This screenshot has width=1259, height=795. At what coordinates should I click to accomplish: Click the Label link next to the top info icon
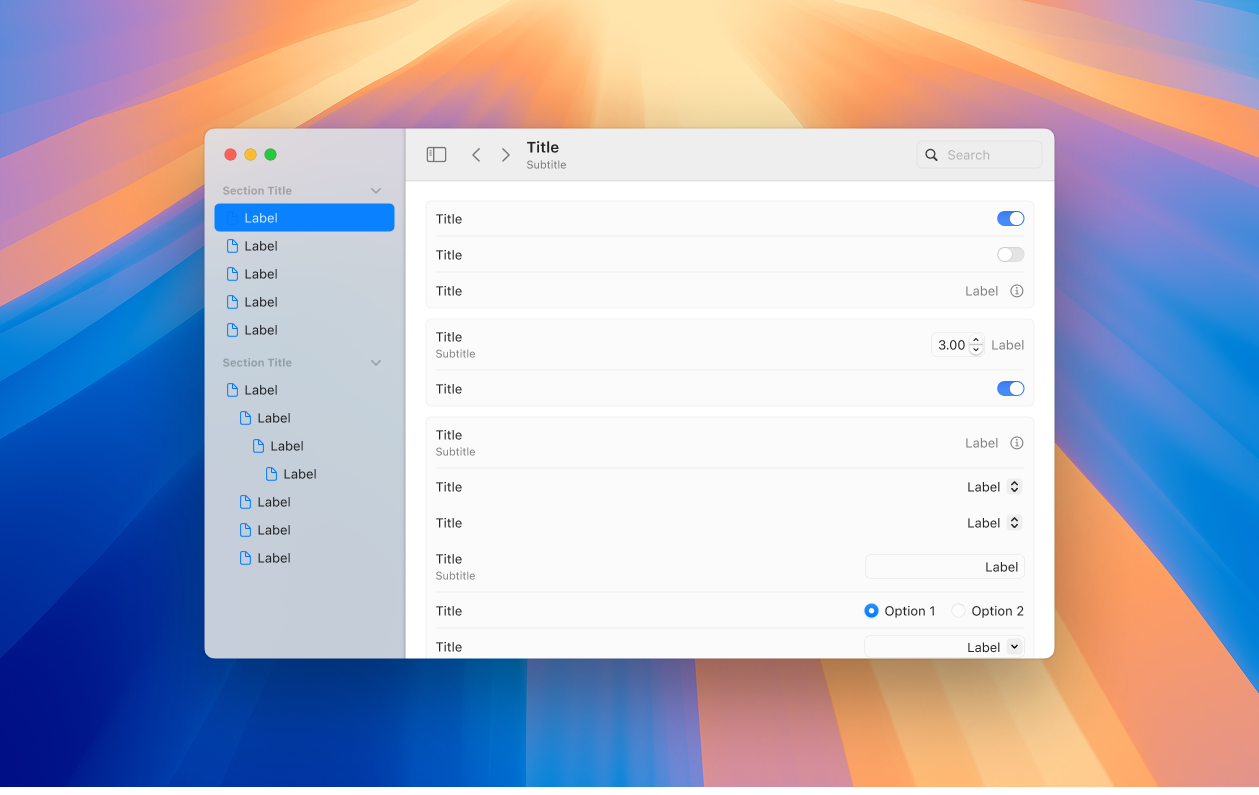(981, 291)
